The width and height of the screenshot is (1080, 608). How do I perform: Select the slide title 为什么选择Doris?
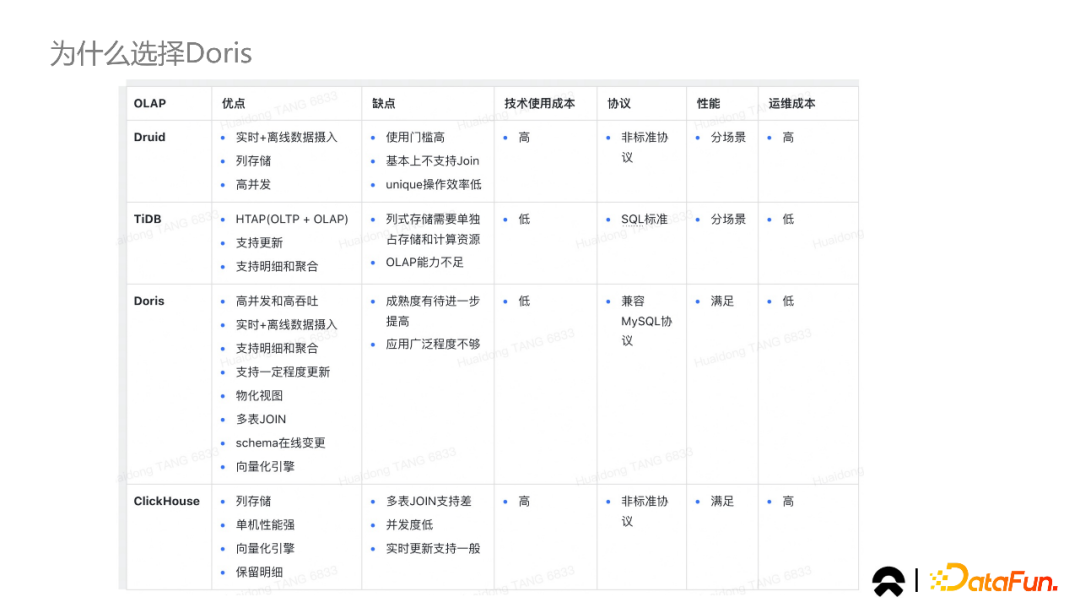tap(151, 54)
